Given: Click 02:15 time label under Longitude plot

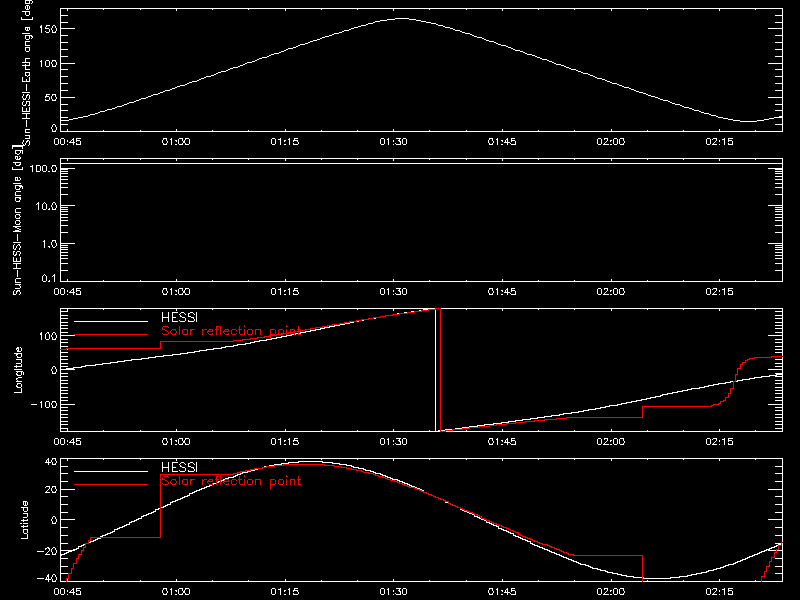Looking at the screenshot, I should (719, 442).
